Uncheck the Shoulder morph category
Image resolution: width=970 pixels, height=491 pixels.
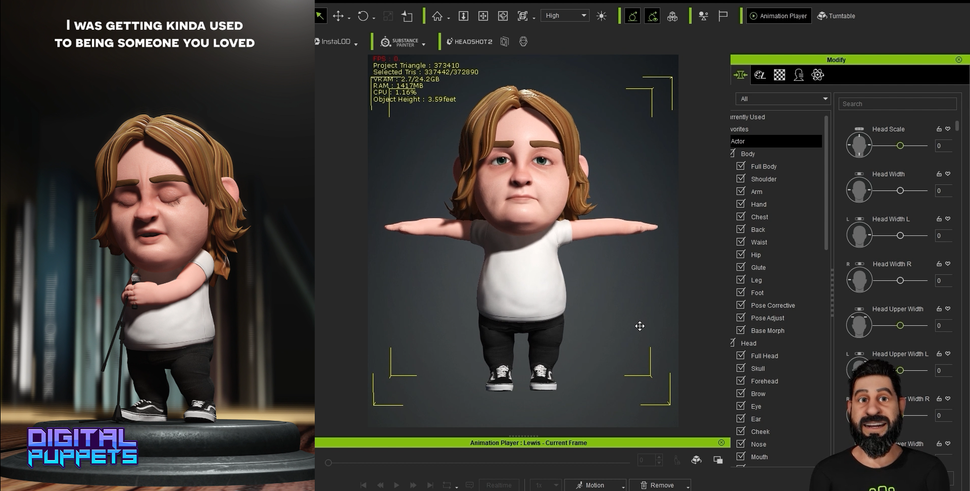(741, 179)
